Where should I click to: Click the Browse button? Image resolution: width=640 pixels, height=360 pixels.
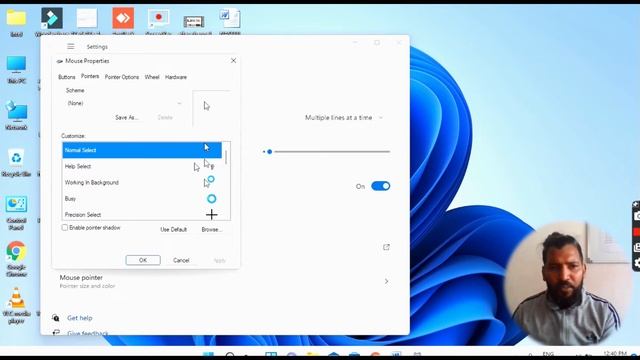point(212,229)
